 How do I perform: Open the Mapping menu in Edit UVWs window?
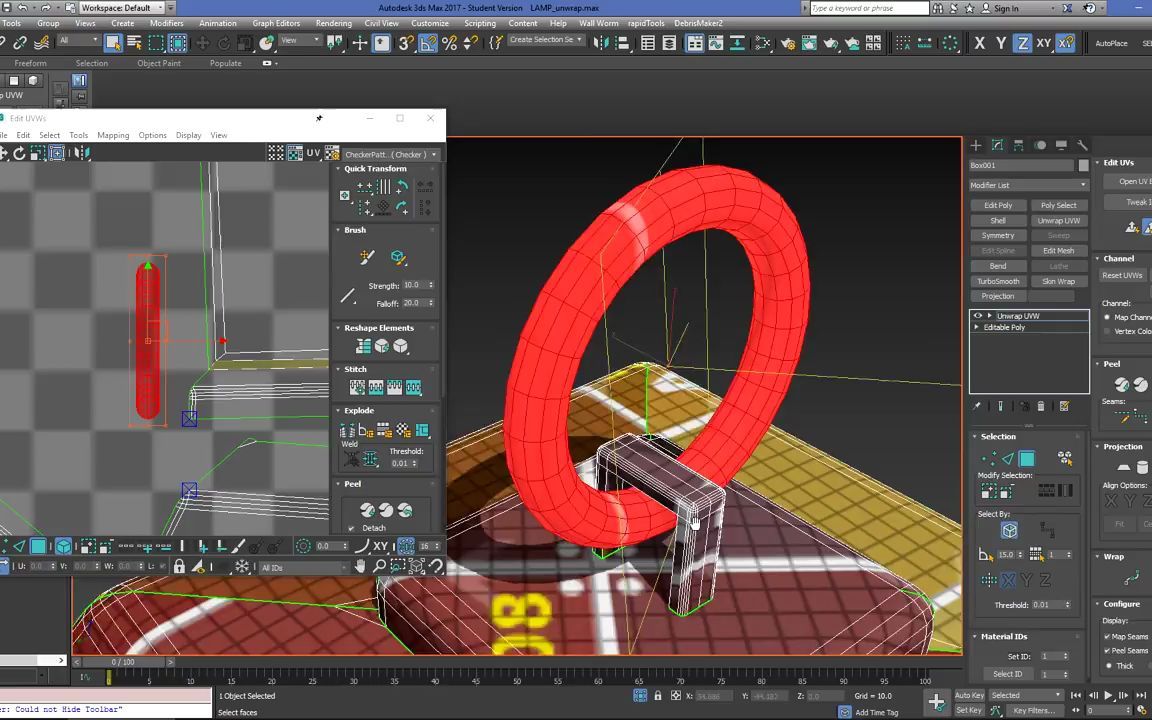point(112,135)
